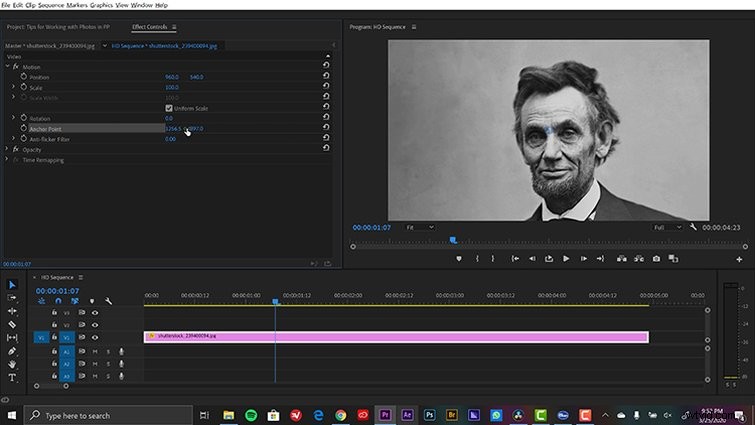Toggle the Anchor Point animation stopwatch
The image size is (755, 425).
click(24, 128)
